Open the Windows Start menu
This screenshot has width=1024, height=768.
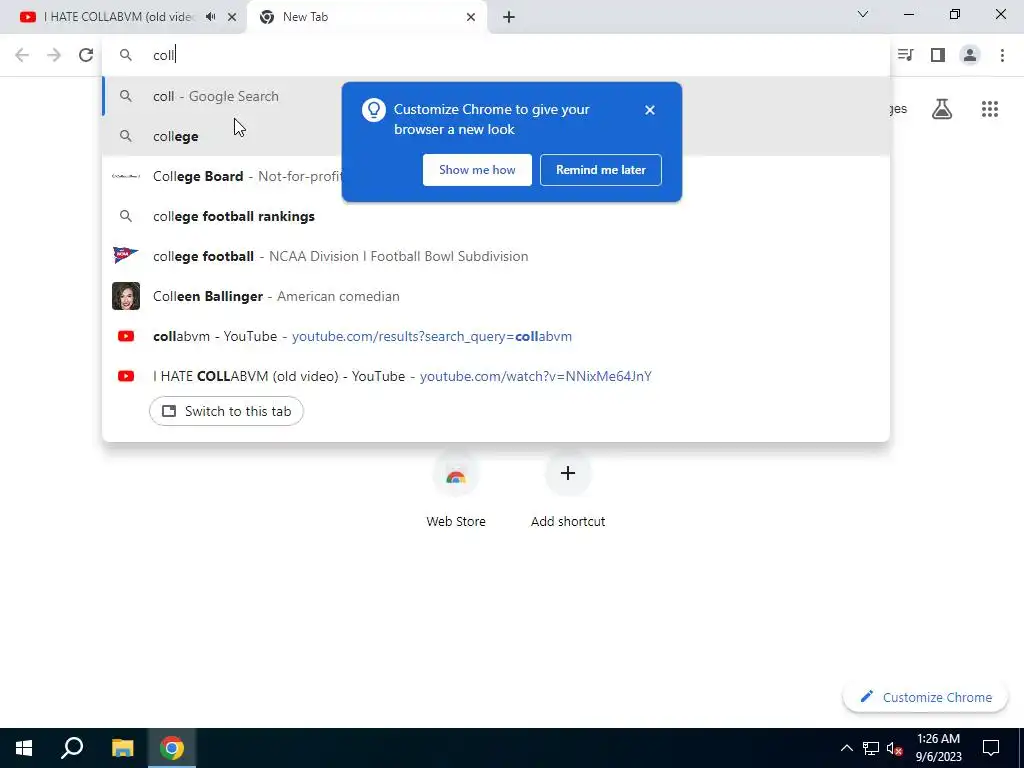[24, 748]
